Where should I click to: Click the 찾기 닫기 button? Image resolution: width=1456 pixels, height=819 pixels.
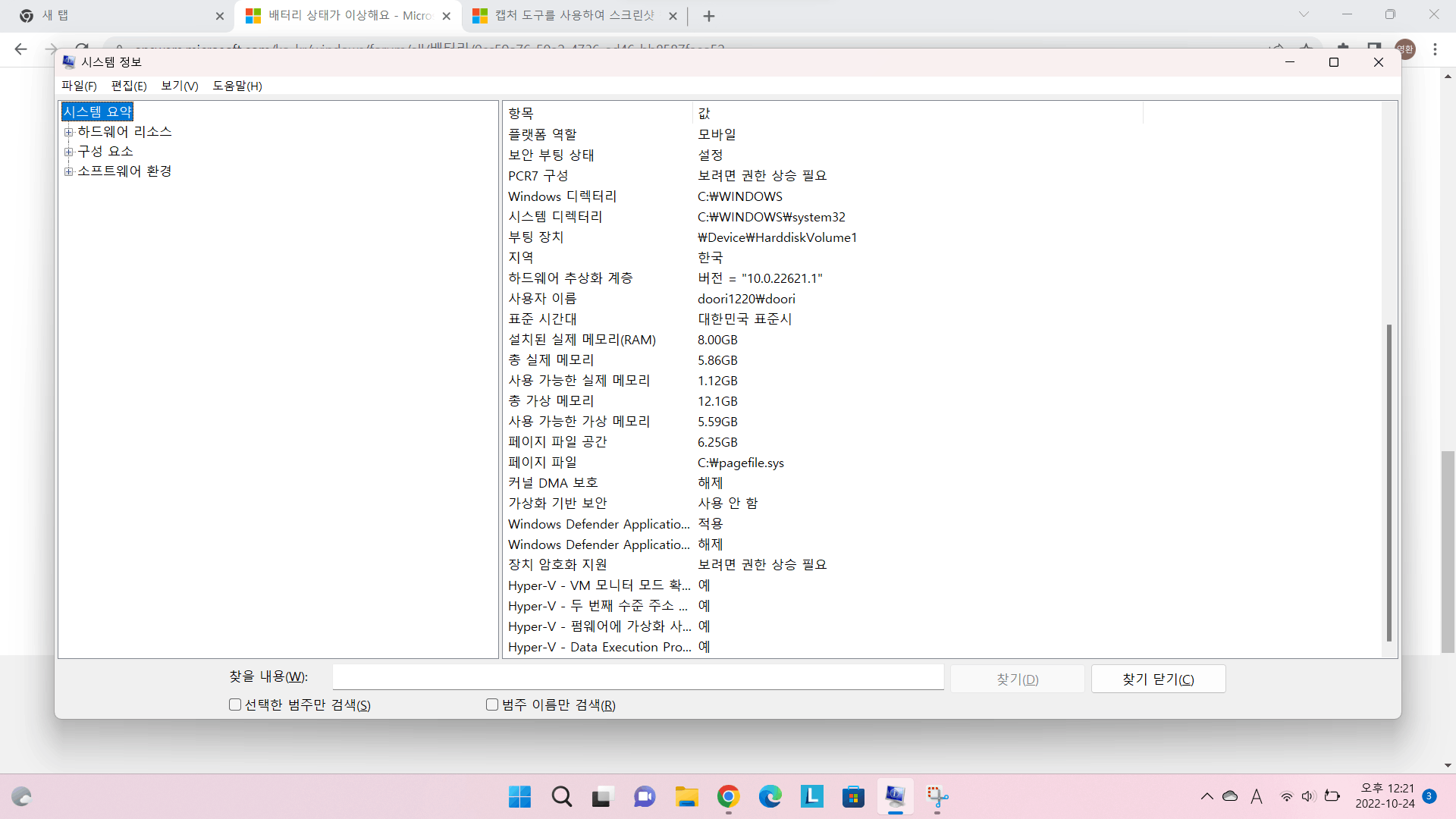coord(1158,679)
